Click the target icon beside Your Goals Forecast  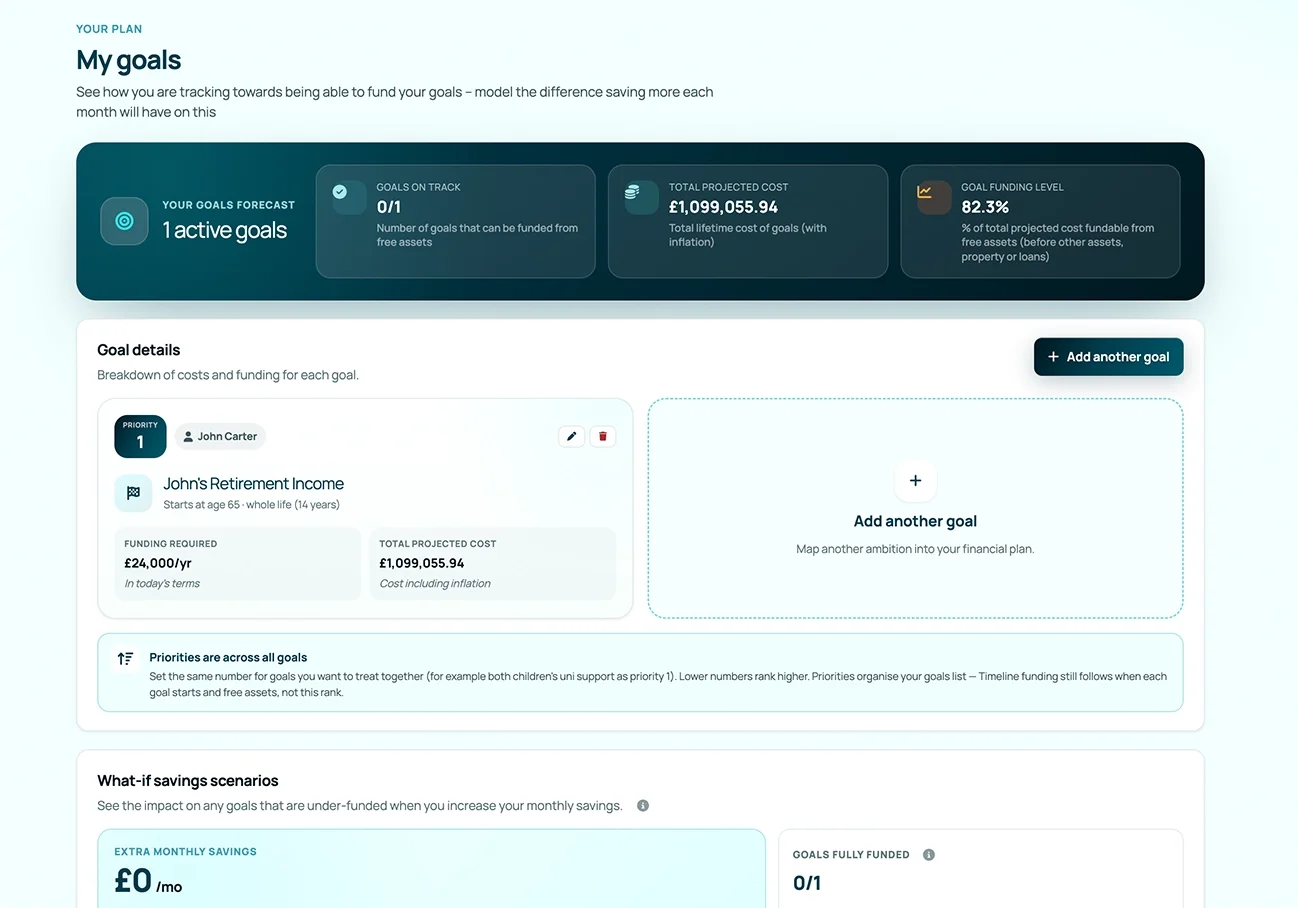coord(124,221)
